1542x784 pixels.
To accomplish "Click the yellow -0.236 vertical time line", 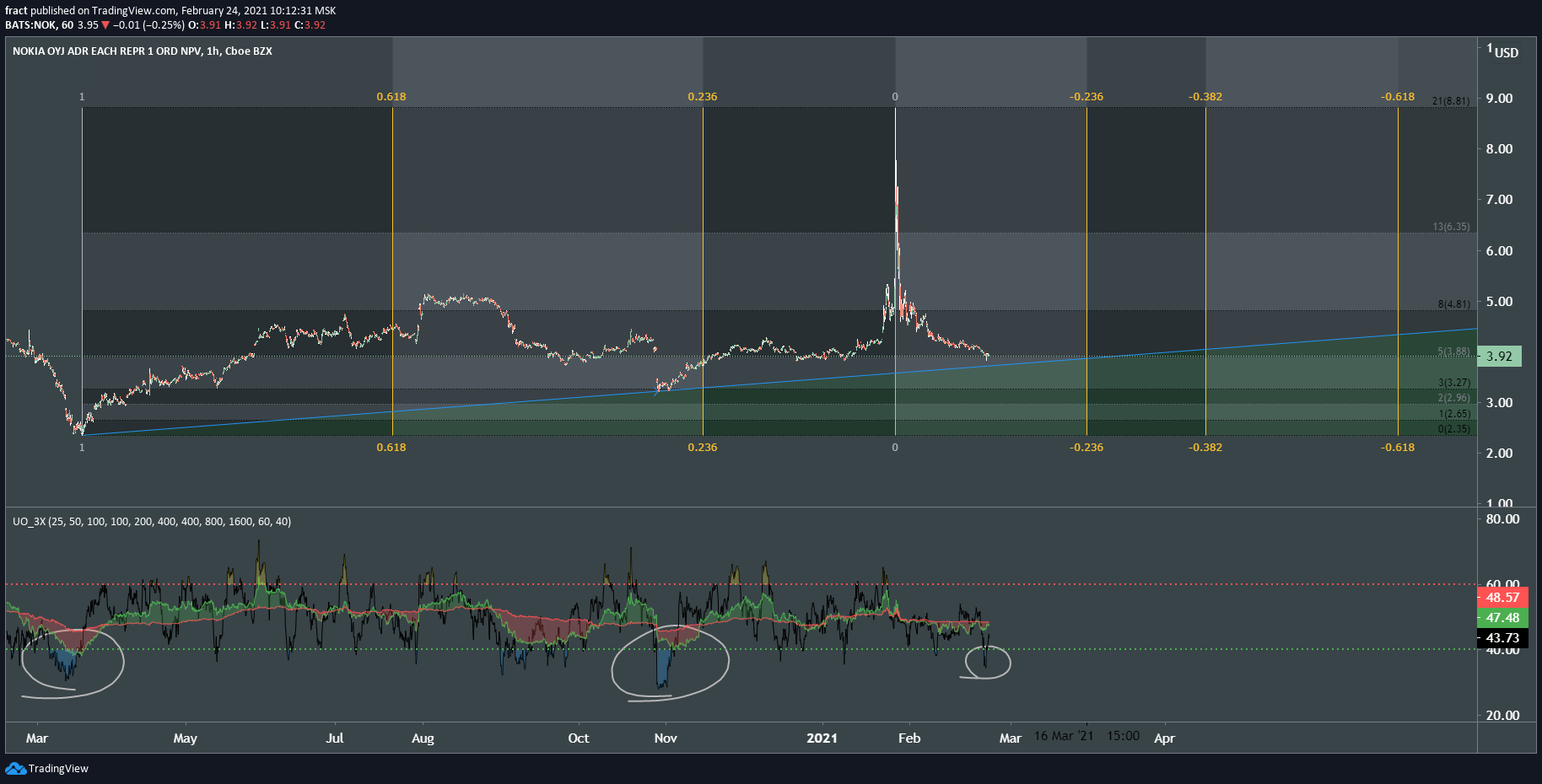I will [x=1086, y=271].
